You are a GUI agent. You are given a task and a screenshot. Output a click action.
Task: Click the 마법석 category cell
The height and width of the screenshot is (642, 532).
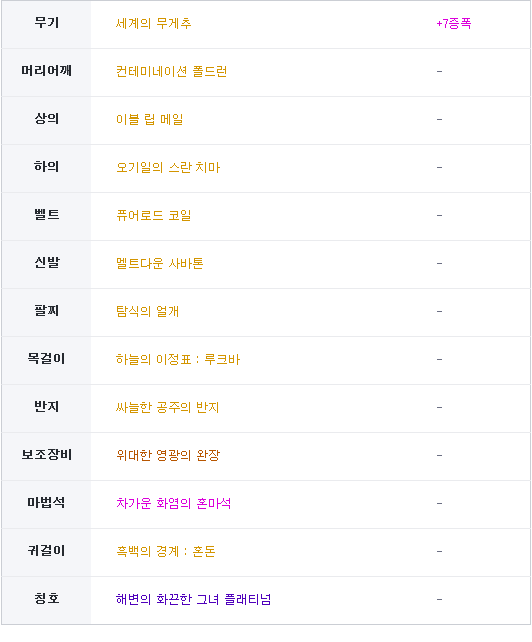[46, 503]
